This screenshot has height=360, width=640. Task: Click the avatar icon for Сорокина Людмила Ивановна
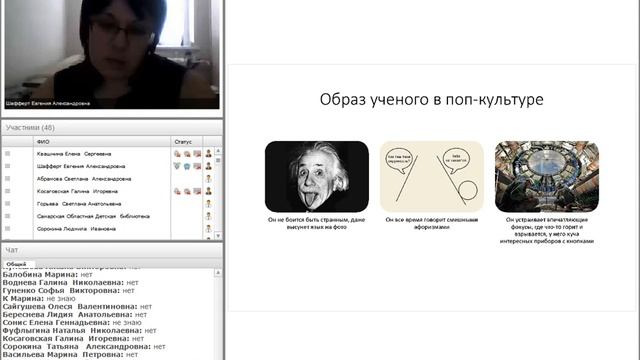pyautogui.click(x=208, y=229)
